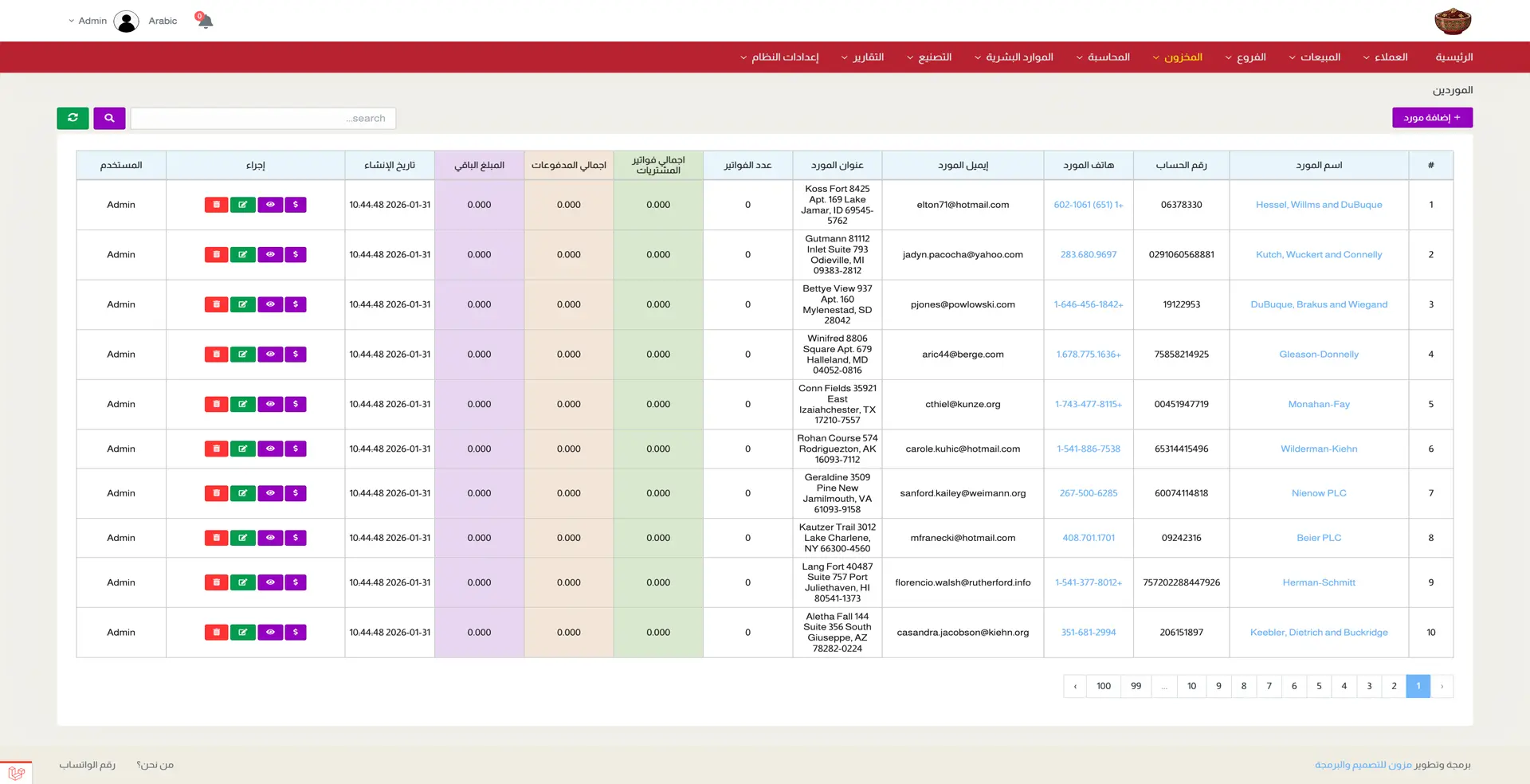The width and height of the screenshot is (1530, 784).
Task: Expand the المخزون menu dropdown
Action: point(1178,57)
